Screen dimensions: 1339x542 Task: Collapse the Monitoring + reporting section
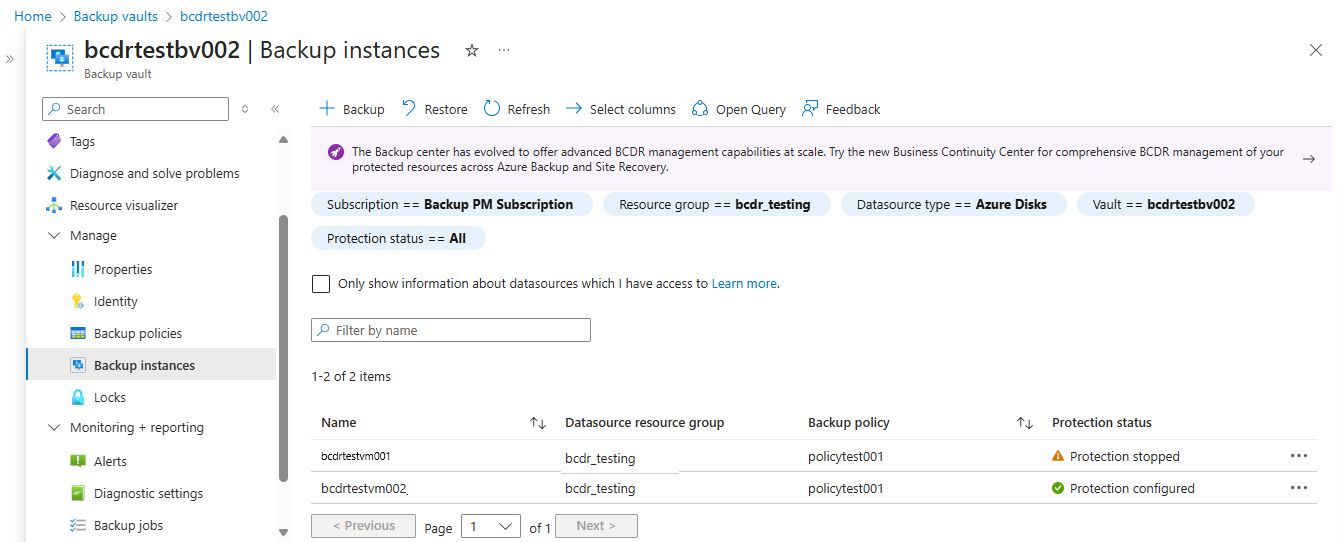[54, 428]
